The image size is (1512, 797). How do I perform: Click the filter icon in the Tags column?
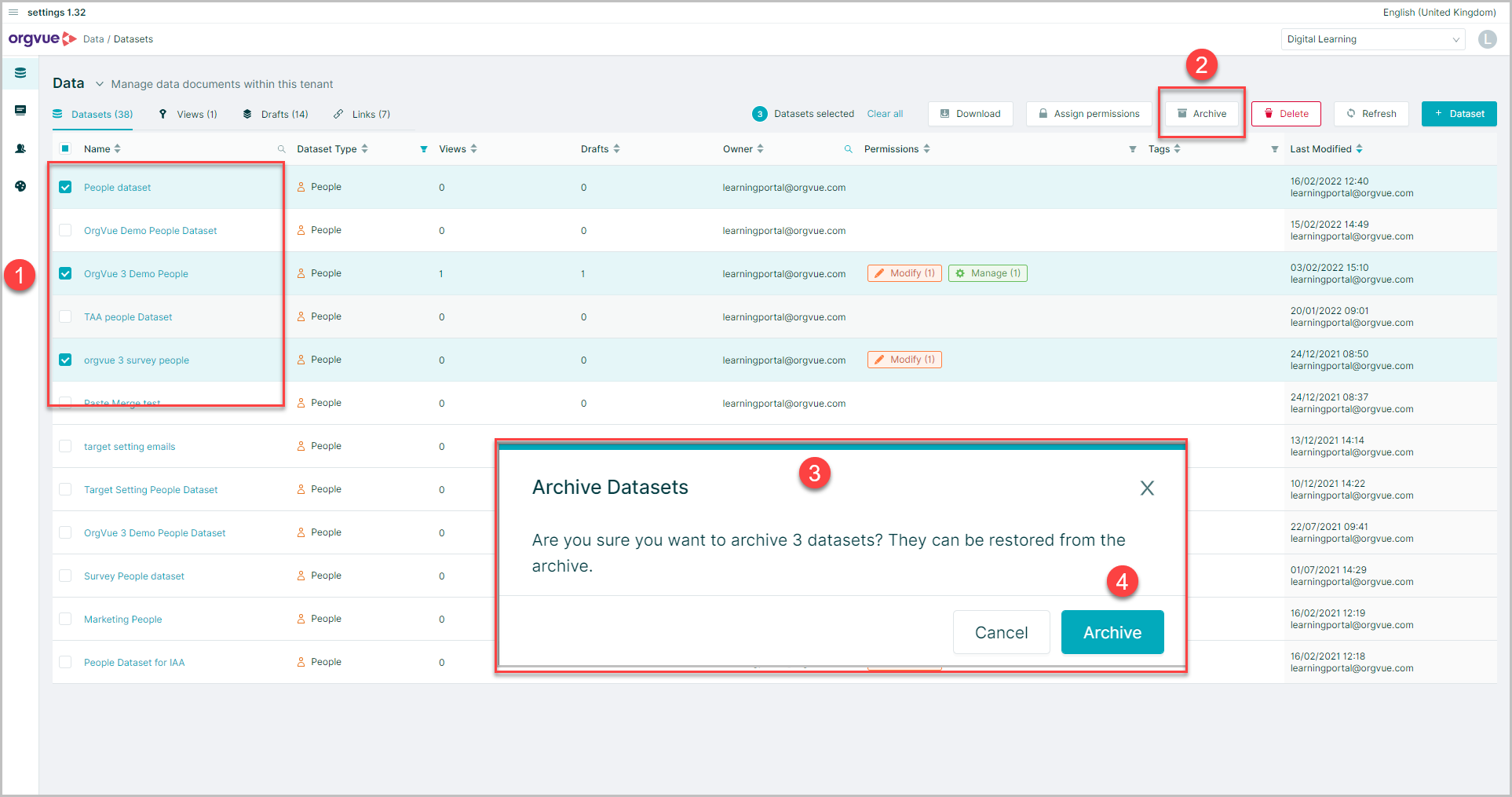pos(1274,149)
